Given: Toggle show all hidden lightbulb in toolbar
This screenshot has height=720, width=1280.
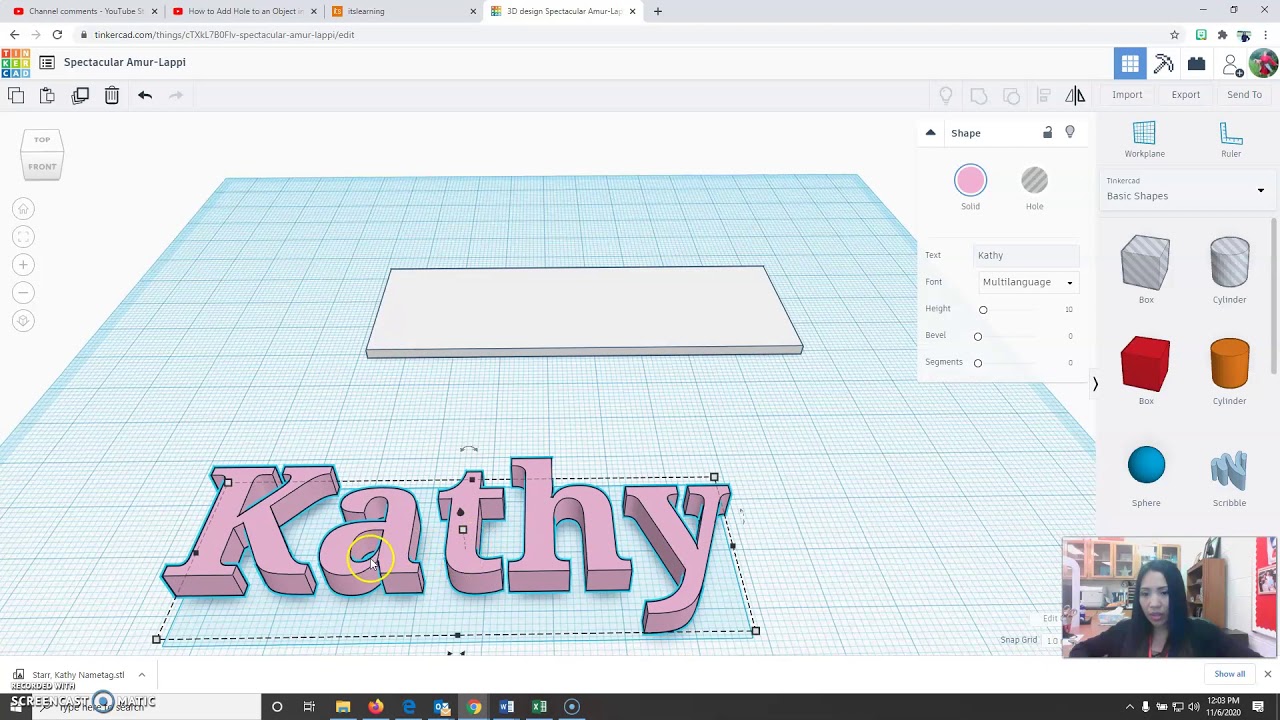Looking at the screenshot, I should click(946, 95).
